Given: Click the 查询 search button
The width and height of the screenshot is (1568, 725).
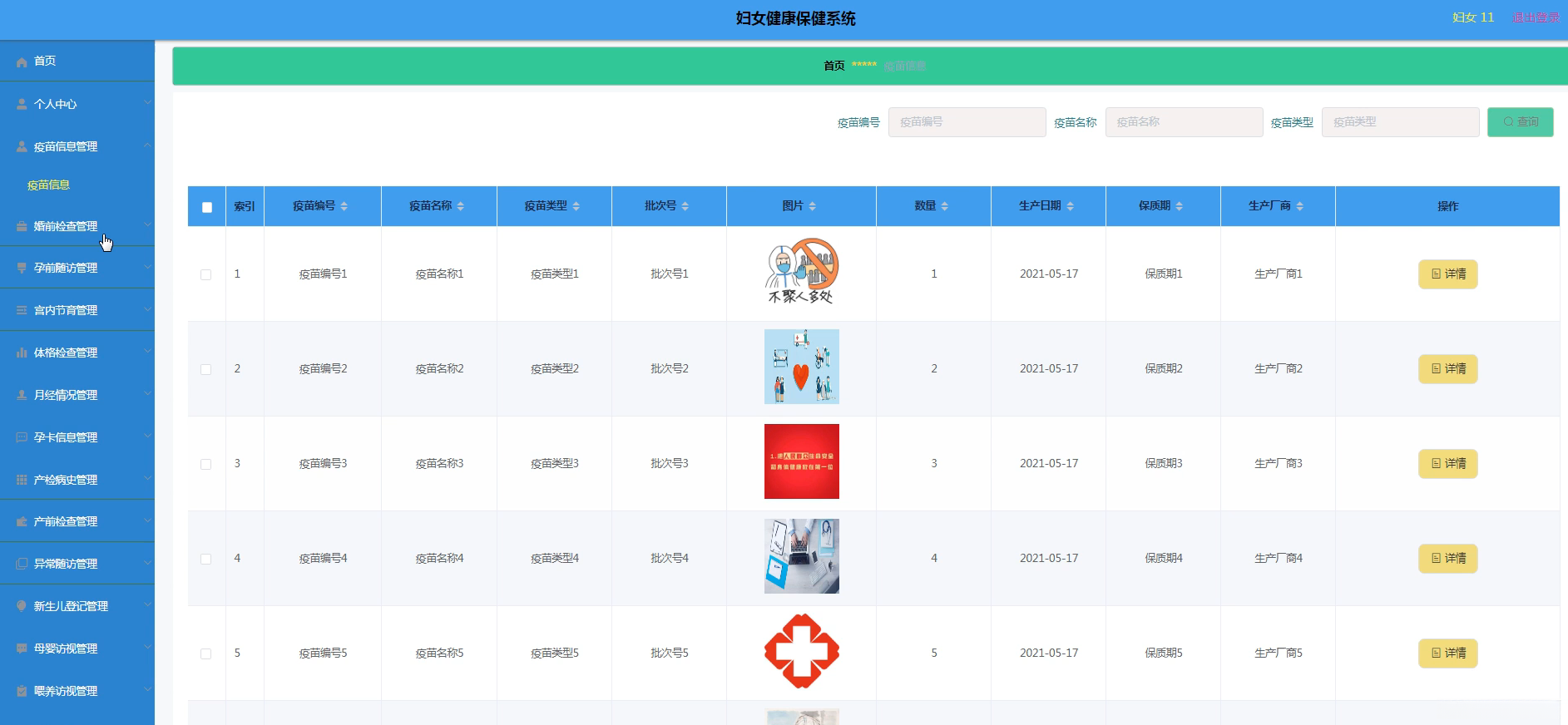Looking at the screenshot, I should click(x=1520, y=122).
